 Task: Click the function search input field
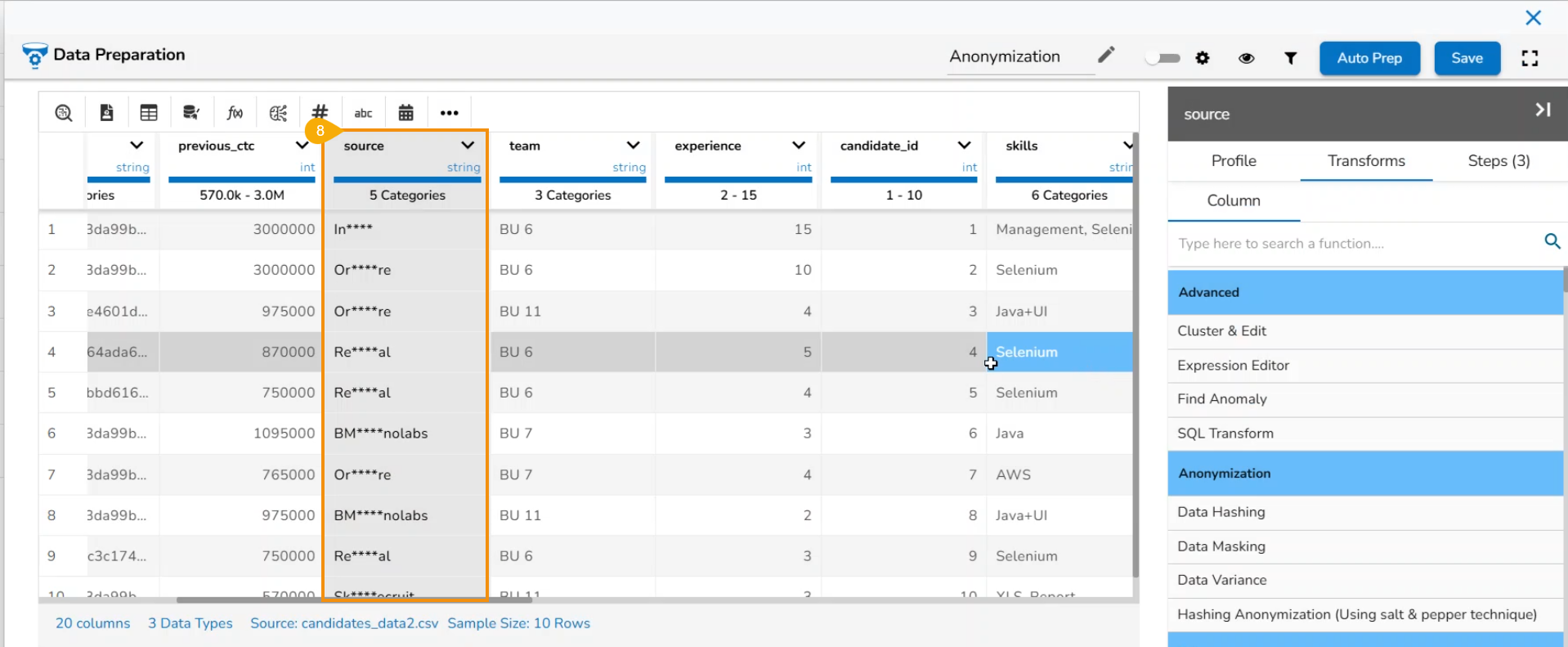(1357, 244)
